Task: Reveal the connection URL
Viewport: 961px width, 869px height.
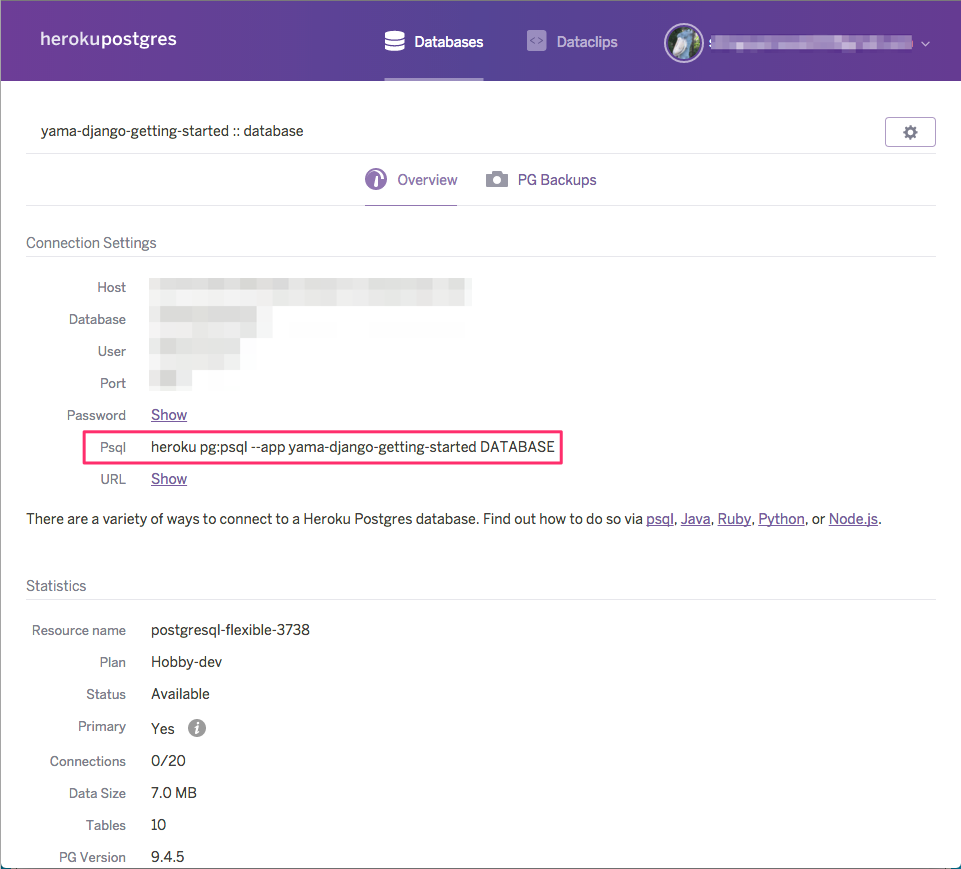Action: 168,478
